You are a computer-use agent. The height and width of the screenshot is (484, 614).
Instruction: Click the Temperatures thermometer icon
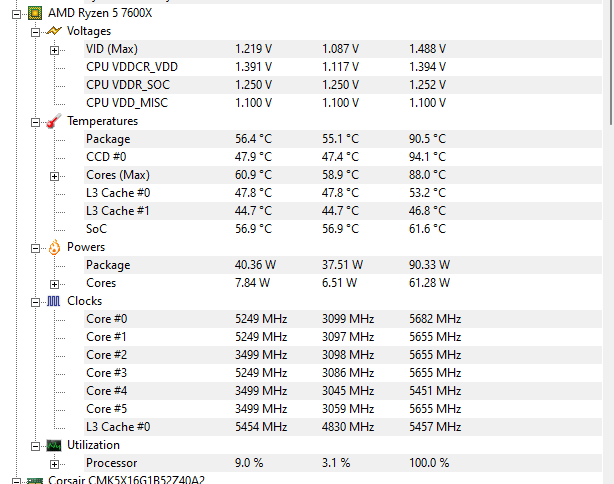(x=54, y=121)
